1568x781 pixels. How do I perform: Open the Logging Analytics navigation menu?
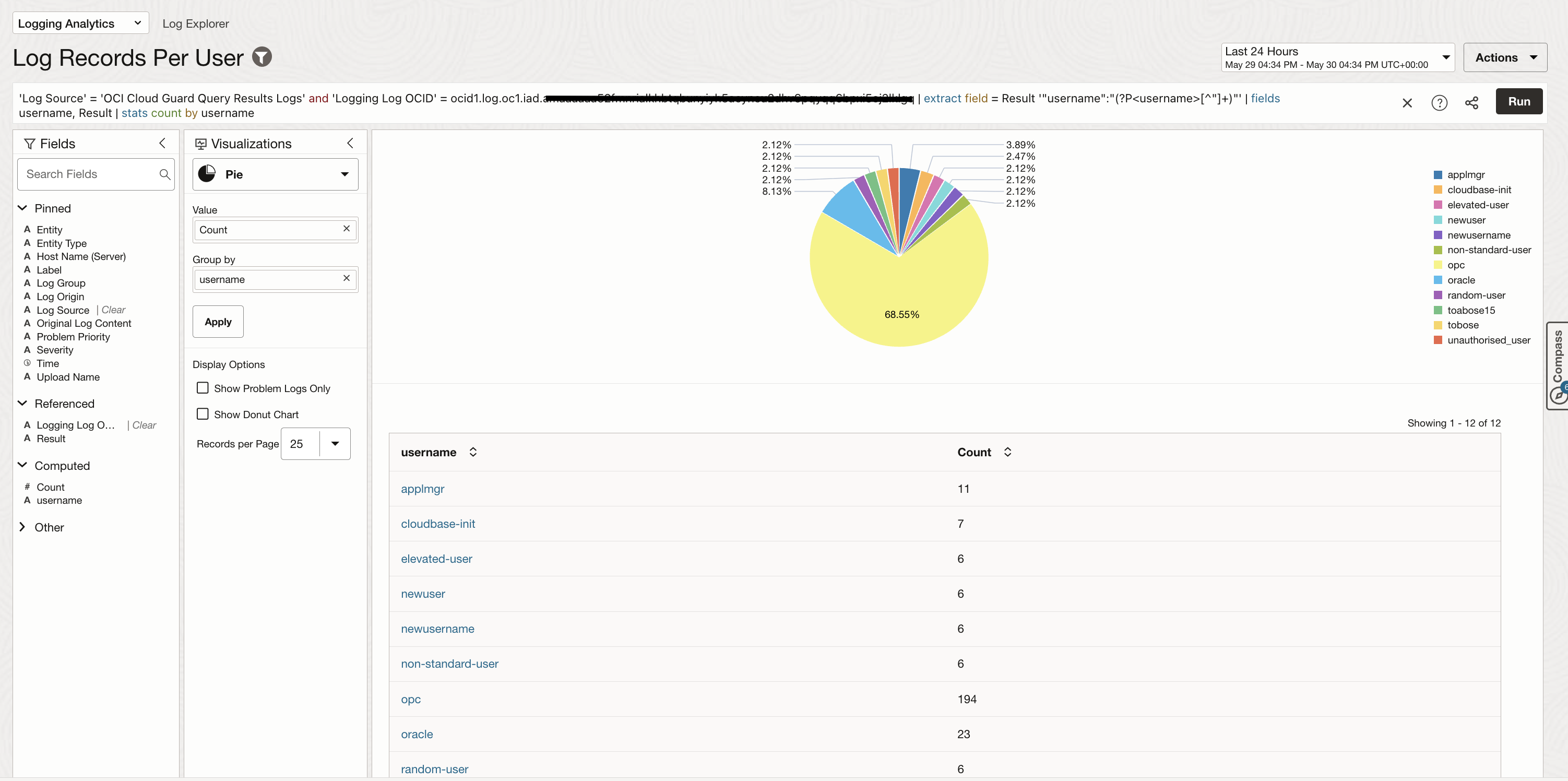(80, 23)
